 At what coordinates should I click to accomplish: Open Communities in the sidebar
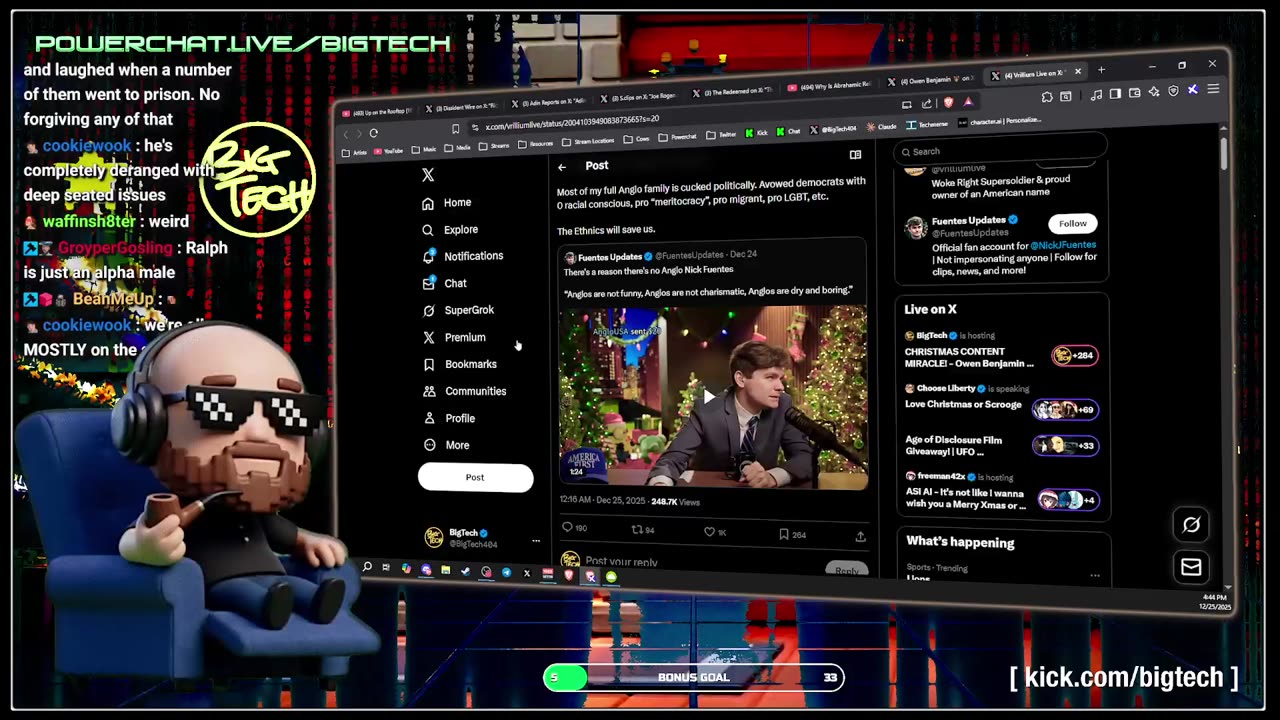click(464, 391)
